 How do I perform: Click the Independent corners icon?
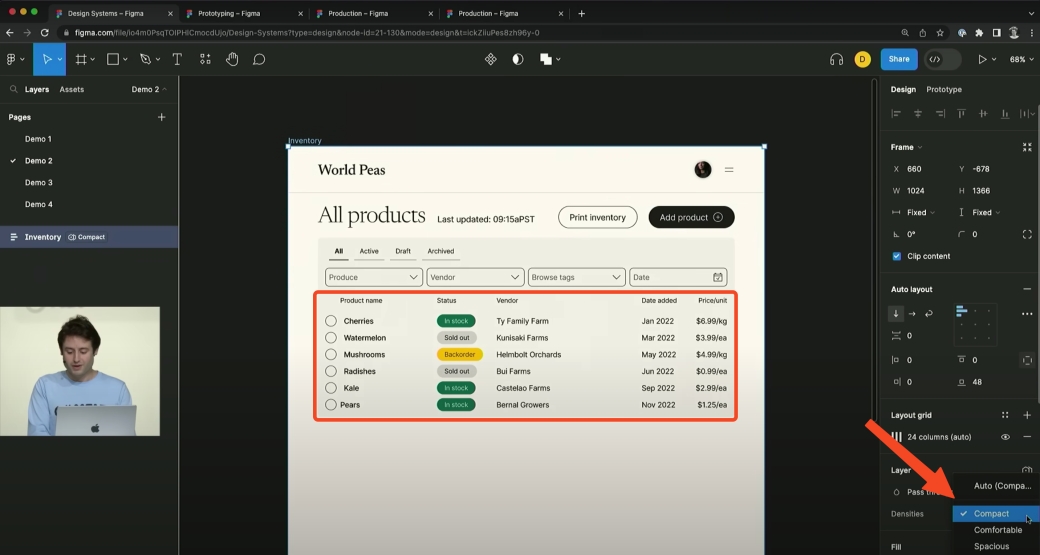(1027, 234)
